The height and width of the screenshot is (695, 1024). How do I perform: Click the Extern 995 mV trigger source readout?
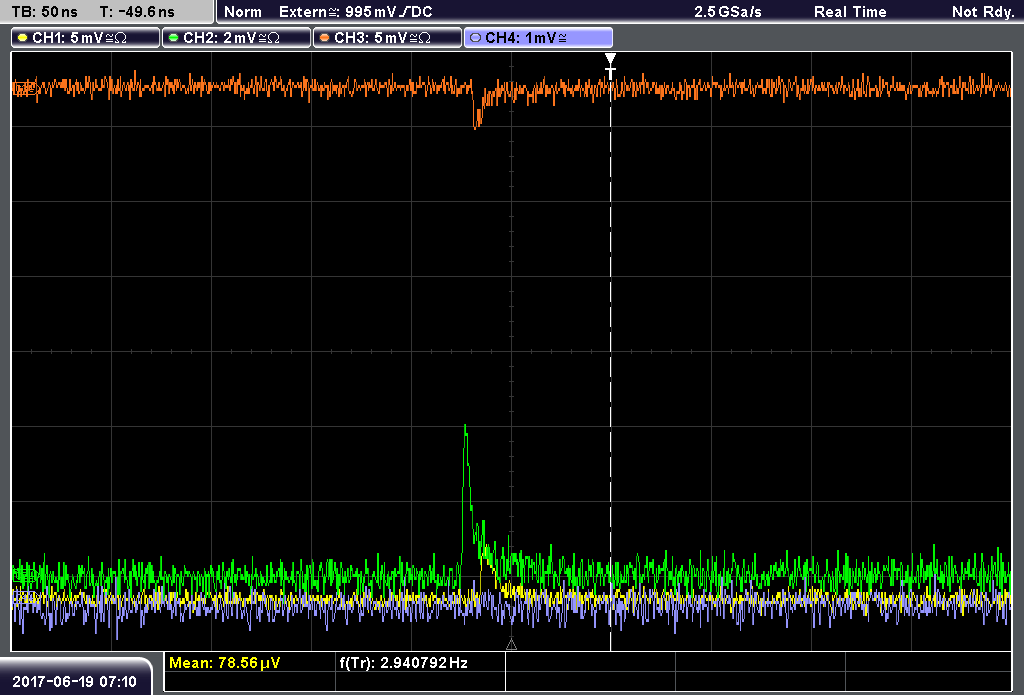[x=356, y=12]
